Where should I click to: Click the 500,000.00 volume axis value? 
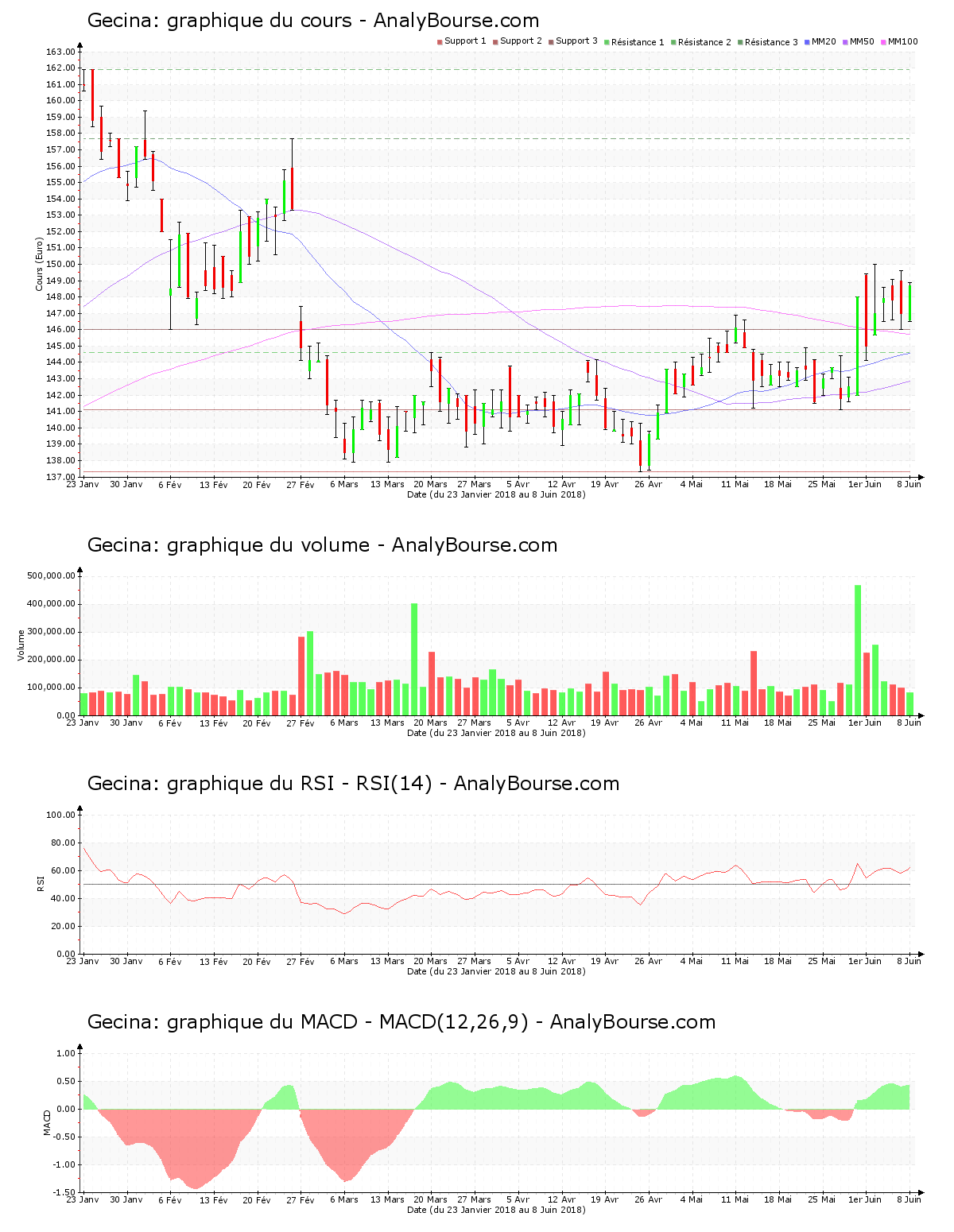[52, 575]
